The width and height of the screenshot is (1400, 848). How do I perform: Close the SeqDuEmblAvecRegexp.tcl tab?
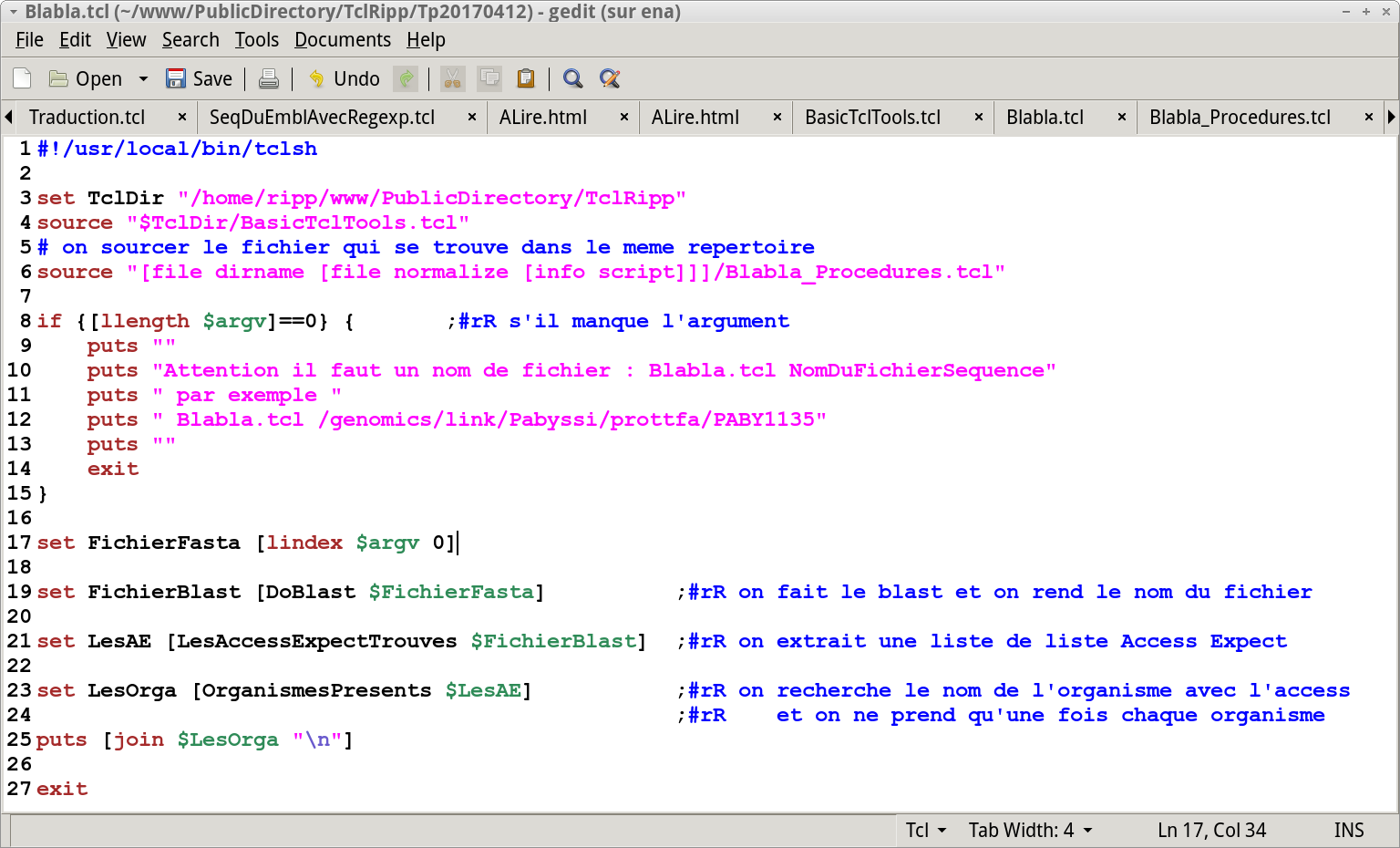click(472, 118)
